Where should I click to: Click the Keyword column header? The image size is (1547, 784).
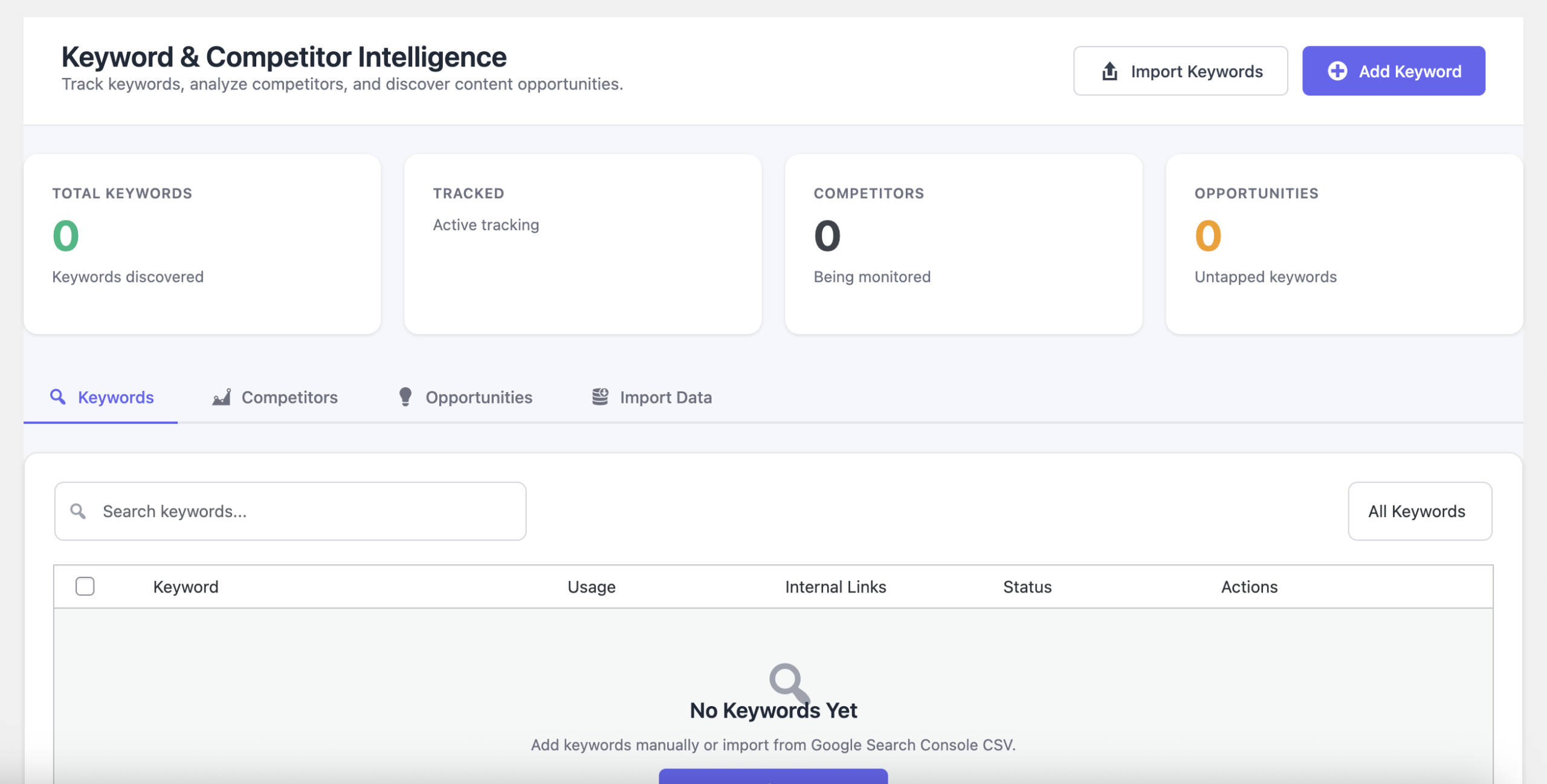tap(186, 587)
